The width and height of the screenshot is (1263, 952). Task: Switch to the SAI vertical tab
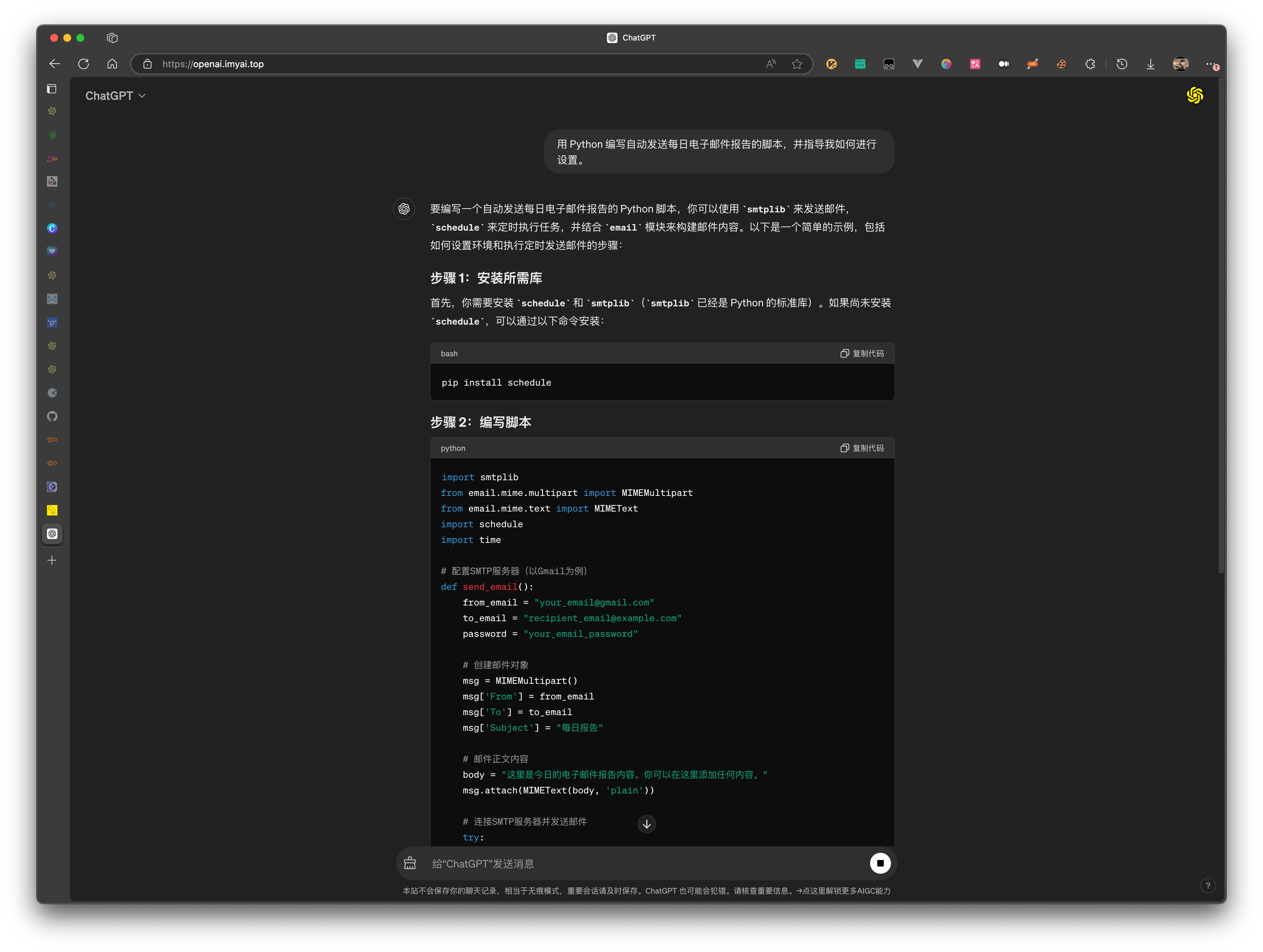[x=52, y=158]
